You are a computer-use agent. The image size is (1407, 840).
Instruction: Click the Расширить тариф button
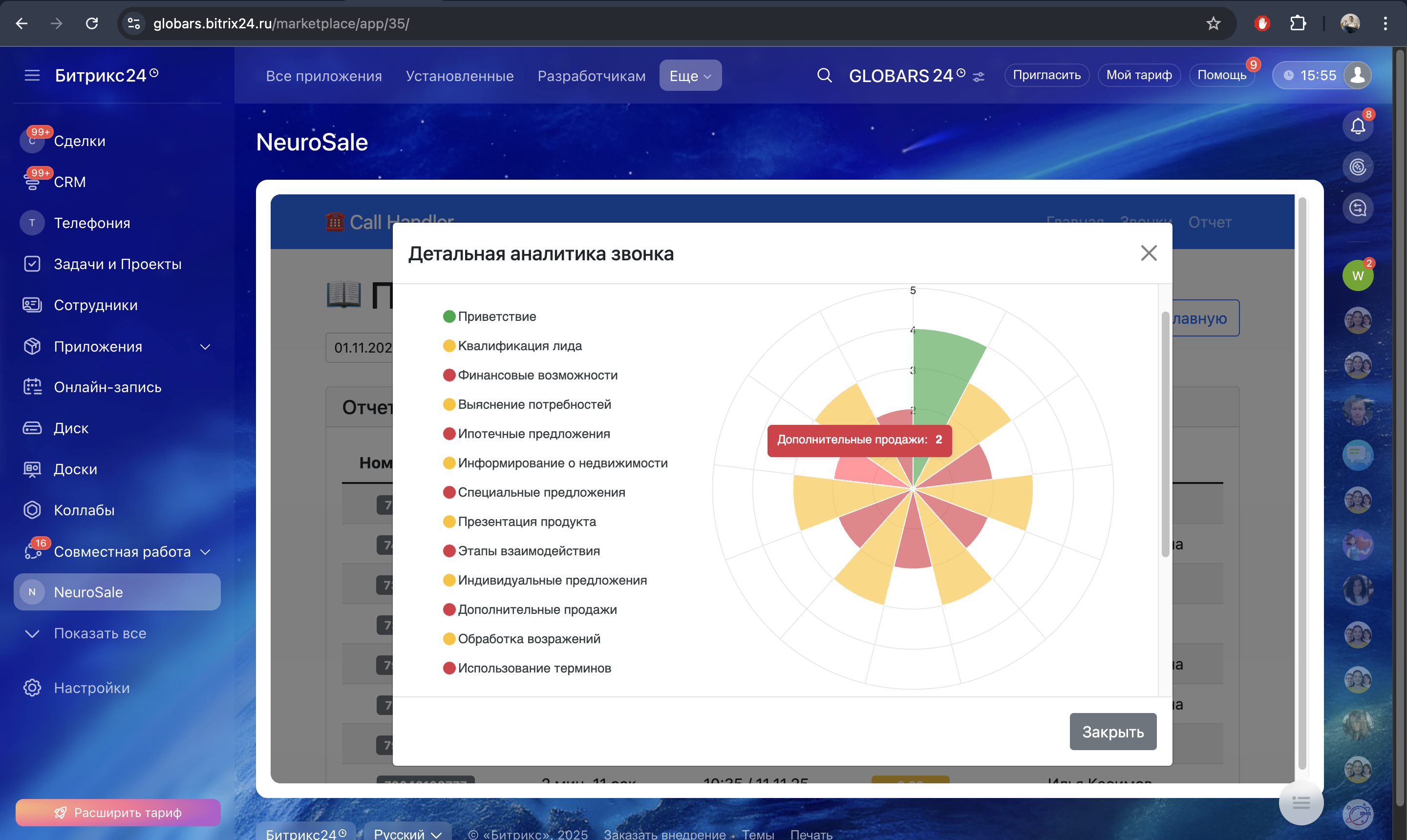pos(118,812)
